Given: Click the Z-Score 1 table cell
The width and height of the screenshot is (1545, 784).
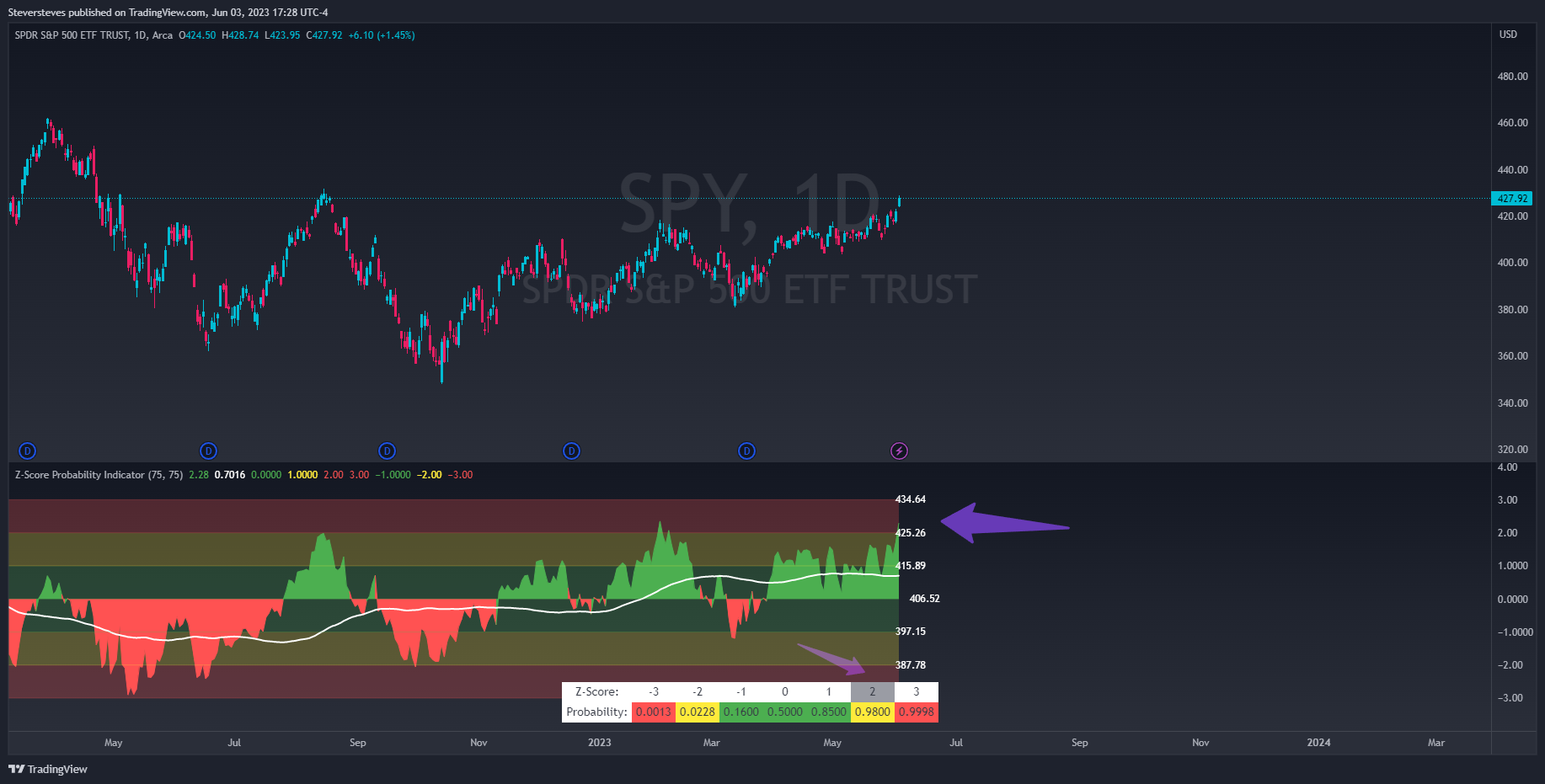Looking at the screenshot, I should click(x=829, y=691).
